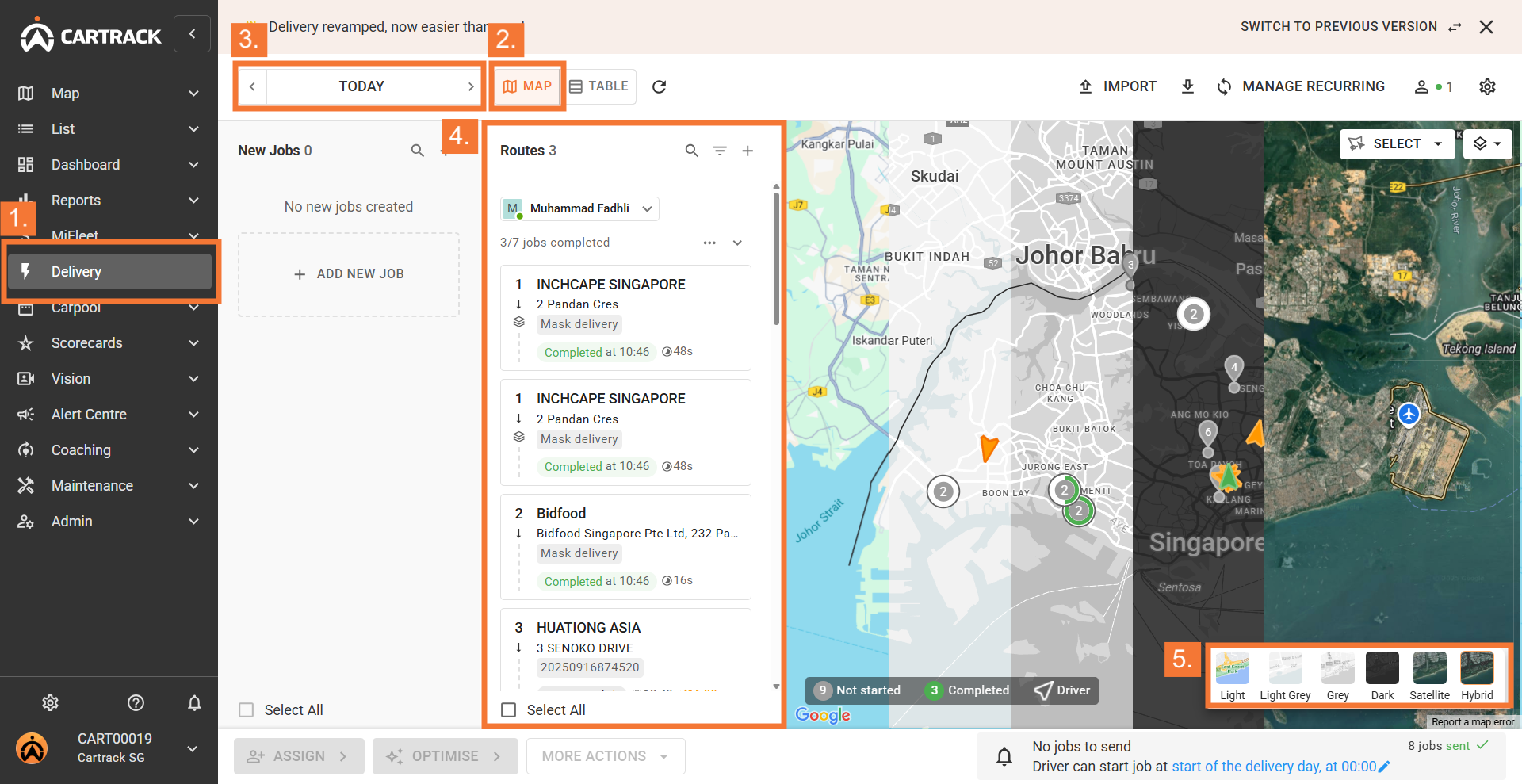Open settings gear in the top toolbar

[x=1487, y=86]
